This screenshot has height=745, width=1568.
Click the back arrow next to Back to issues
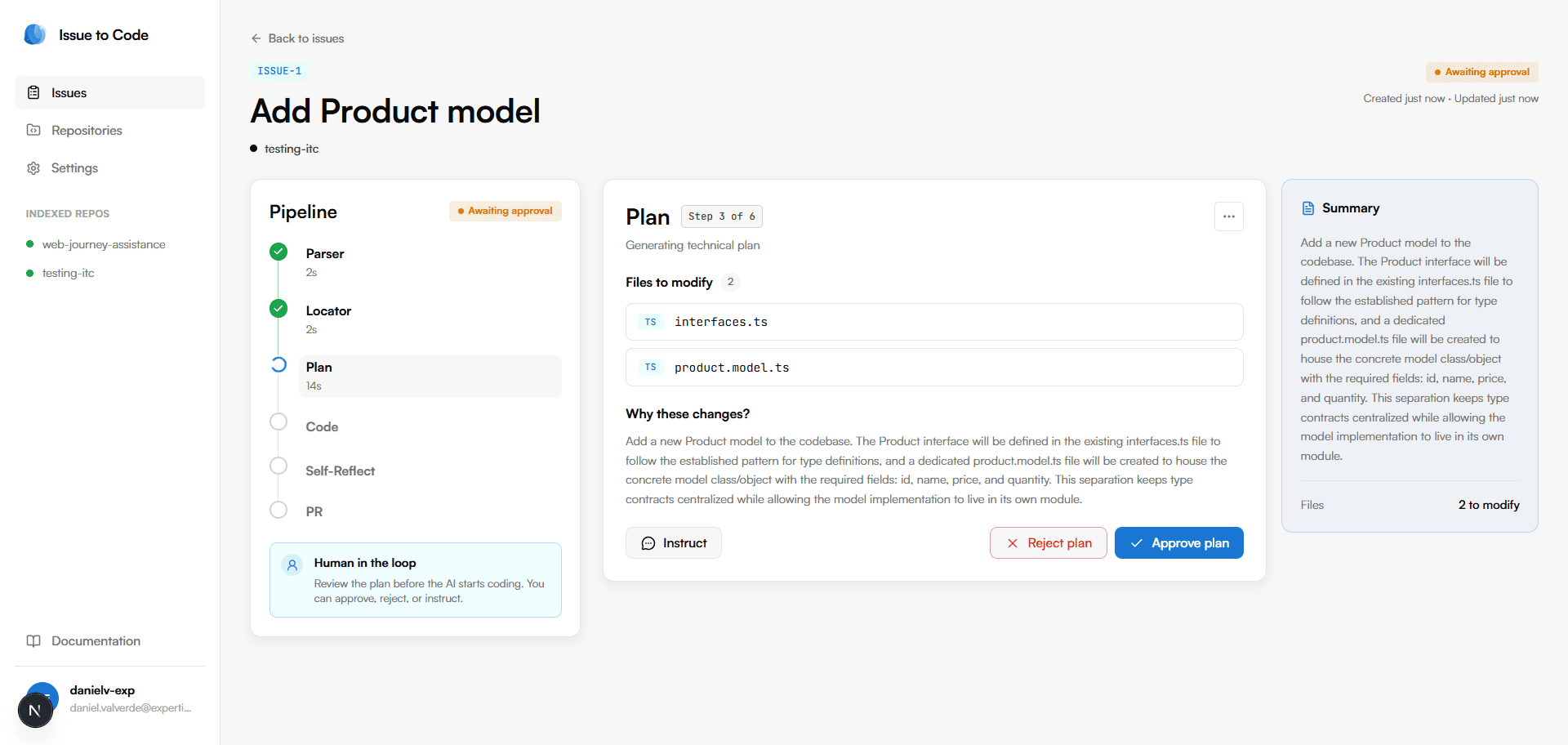256,38
